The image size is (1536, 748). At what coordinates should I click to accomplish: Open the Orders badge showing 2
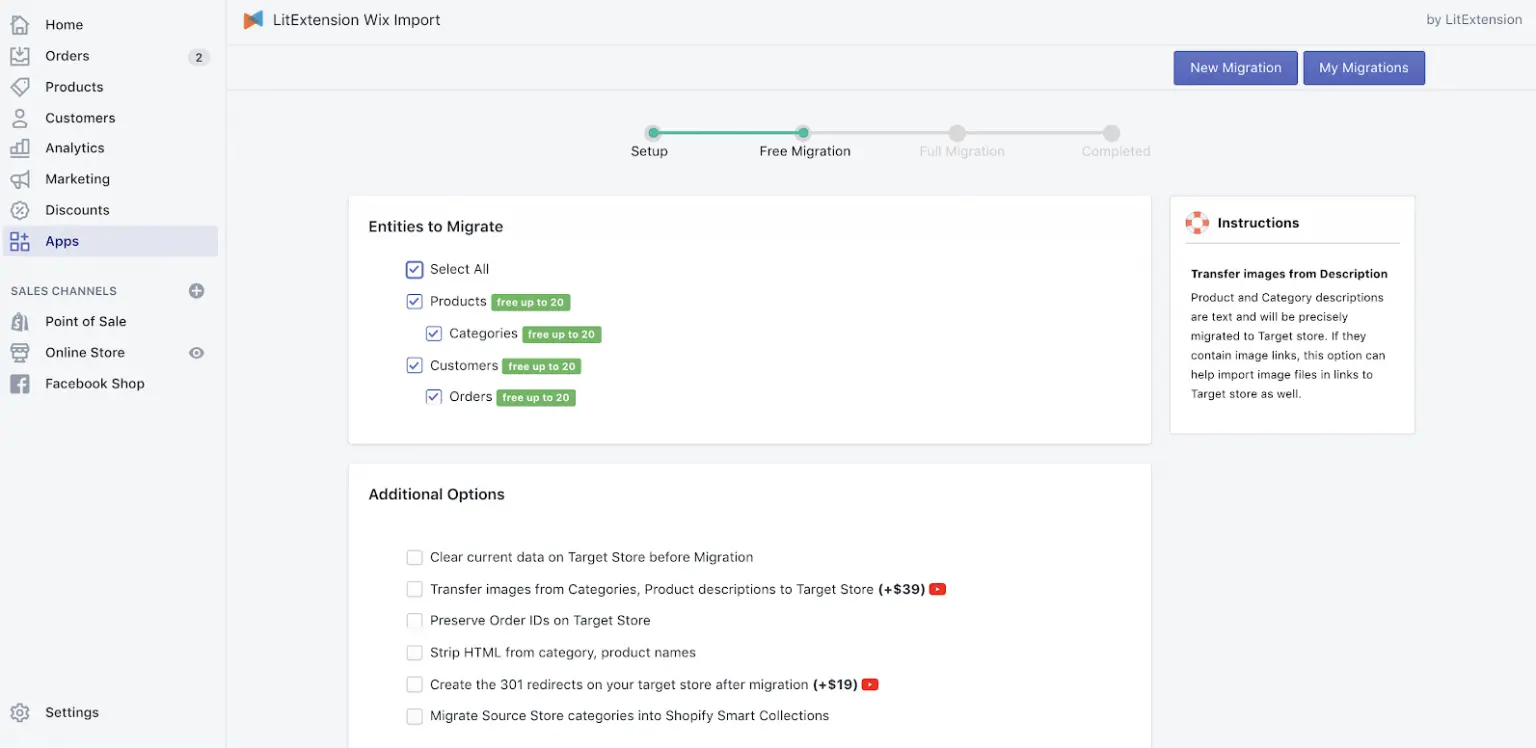tap(199, 57)
